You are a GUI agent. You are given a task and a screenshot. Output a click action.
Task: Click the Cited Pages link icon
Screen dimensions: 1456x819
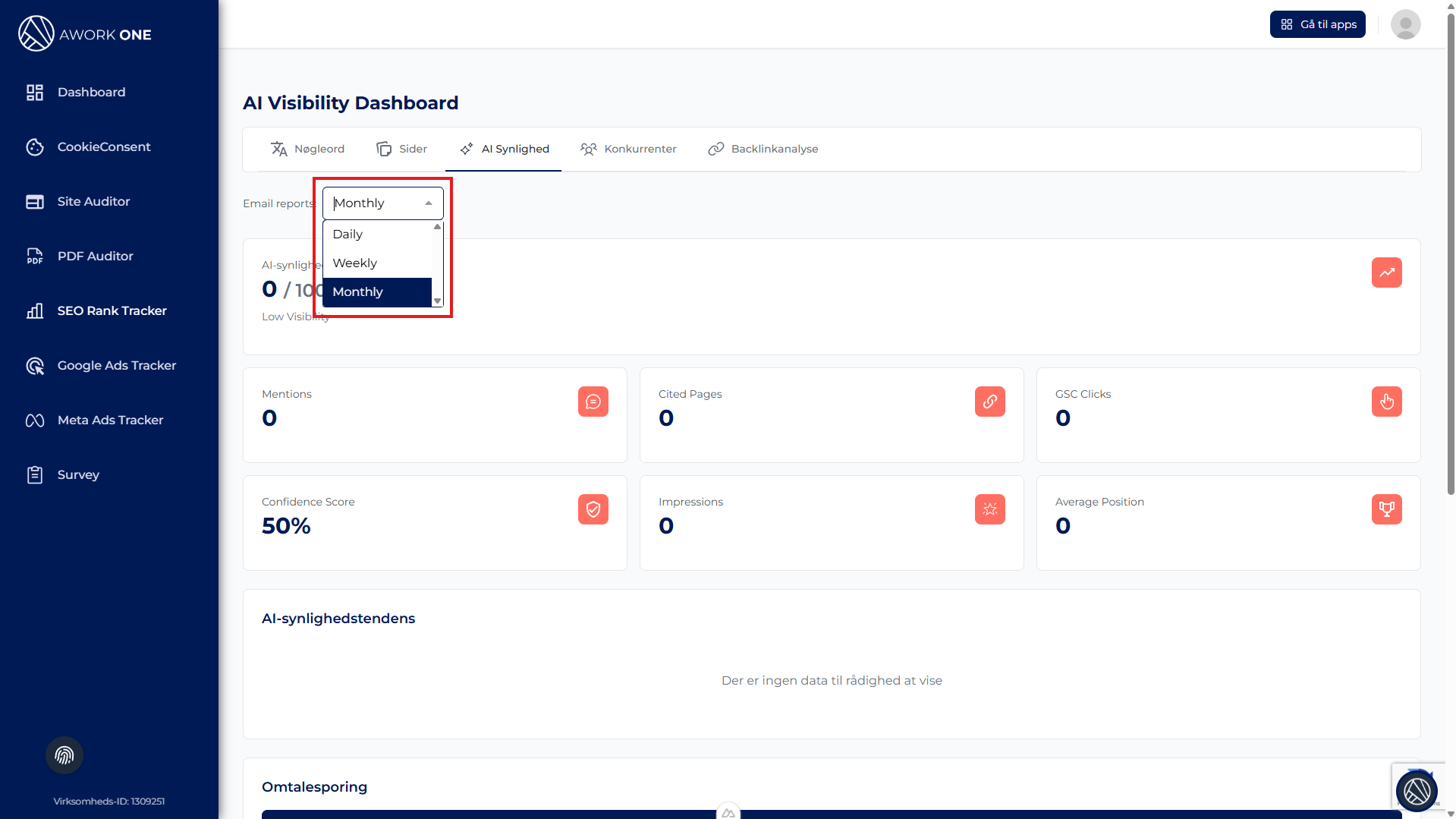(990, 402)
